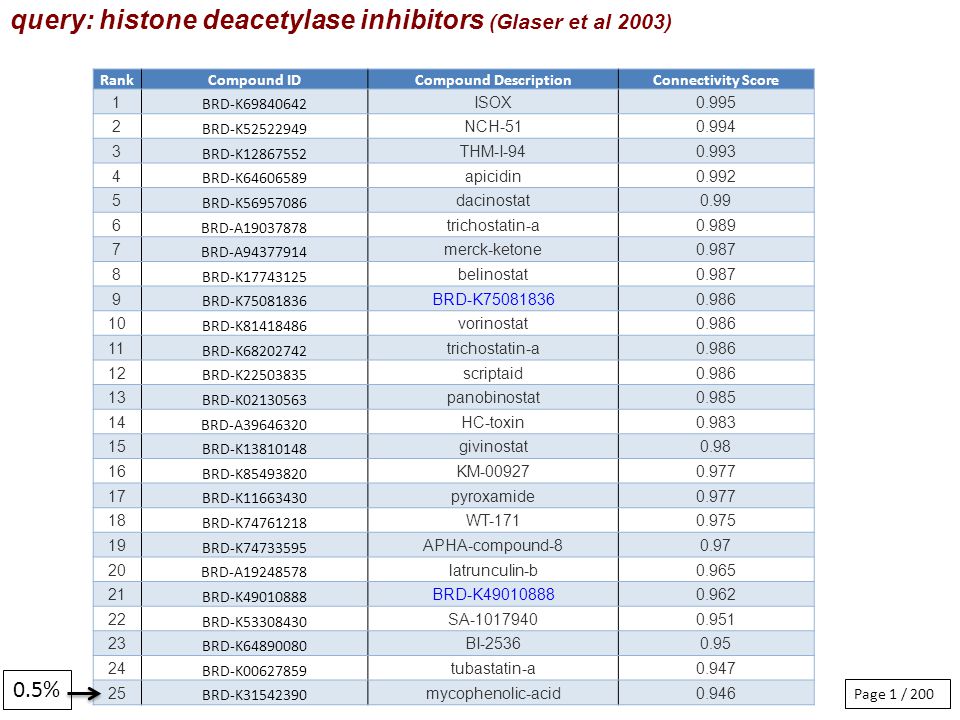The image size is (960, 720).
Task: Select compound ID BRD-K22503835
Action: coord(254,375)
